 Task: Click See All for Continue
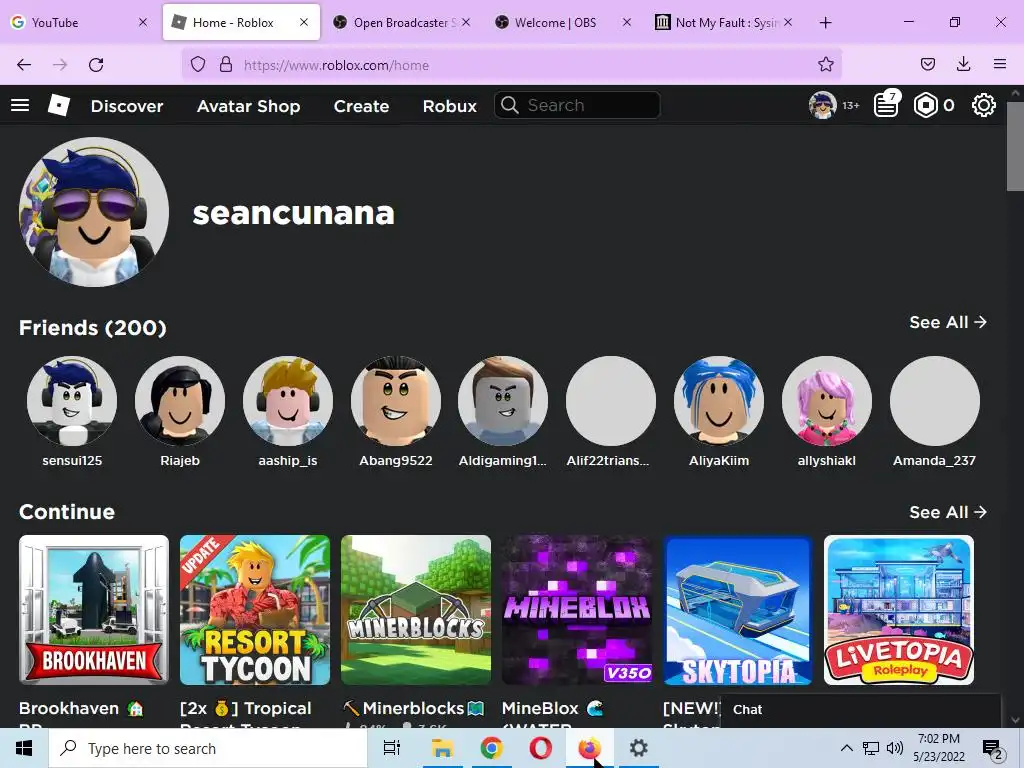(x=948, y=512)
